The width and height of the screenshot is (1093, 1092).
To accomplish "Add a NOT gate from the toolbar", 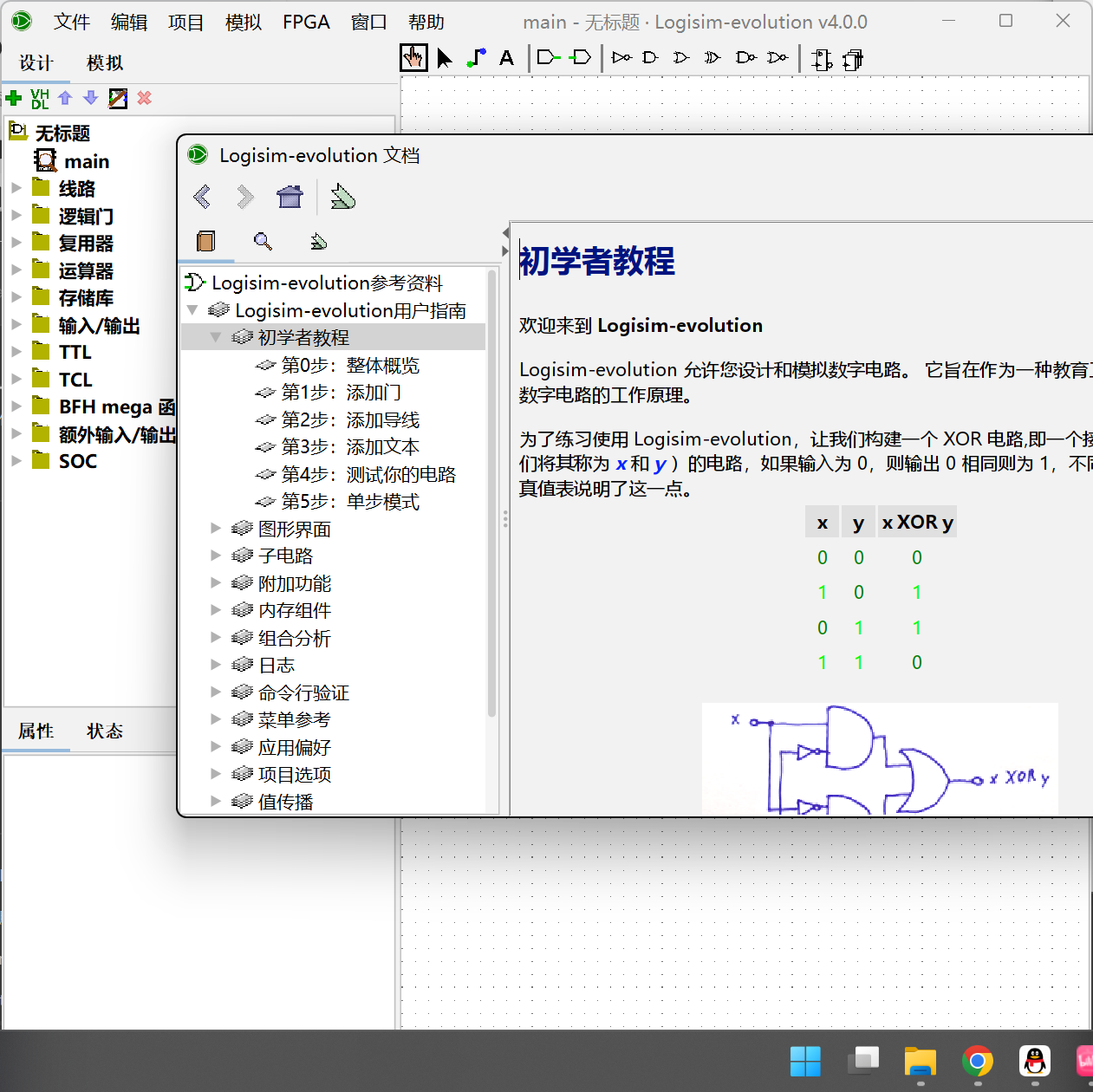I will pyautogui.click(x=621, y=57).
